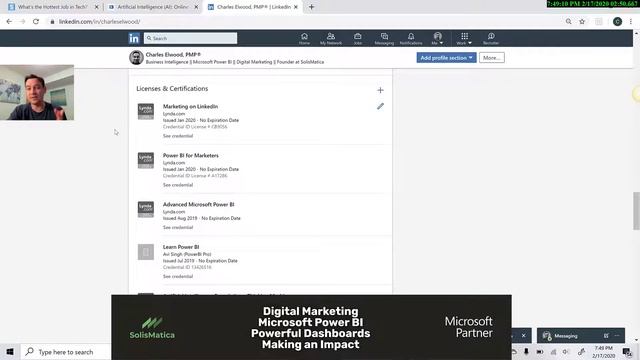Open My Network icon
The image size is (640, 360).
click(331, 38)
